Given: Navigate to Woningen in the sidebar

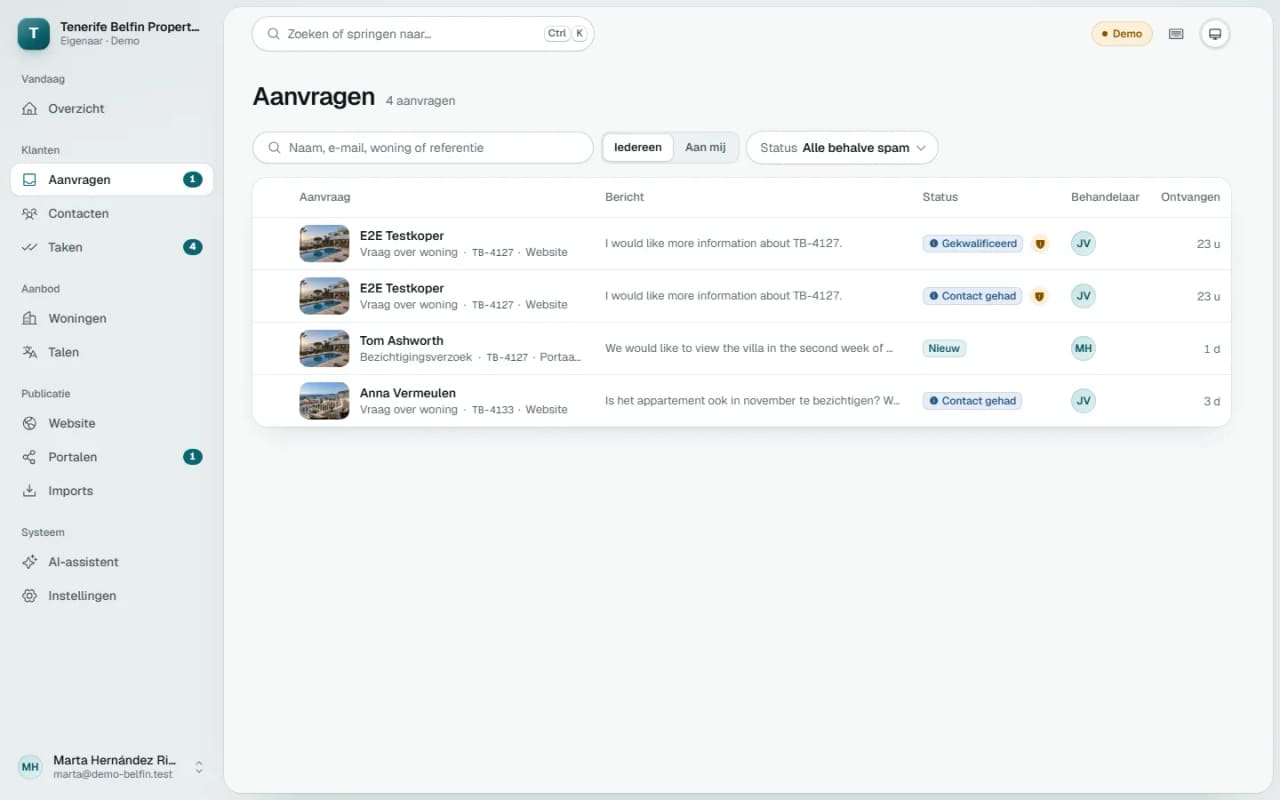Looking at the screenshot, I should click(x=112, y=318).
